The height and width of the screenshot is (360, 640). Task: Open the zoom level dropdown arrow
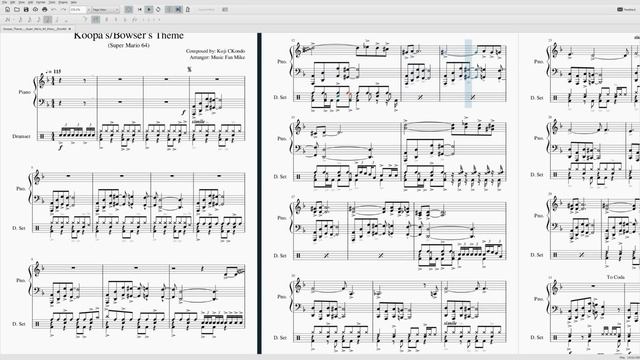[x=89, y=9]
